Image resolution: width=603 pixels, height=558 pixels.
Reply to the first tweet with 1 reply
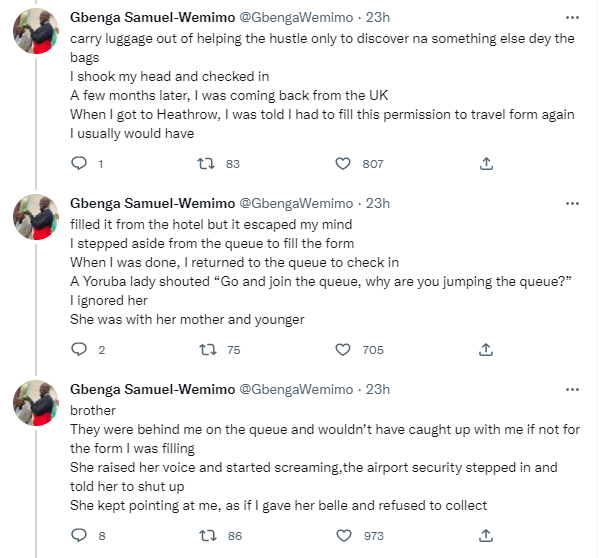point(82,163)
